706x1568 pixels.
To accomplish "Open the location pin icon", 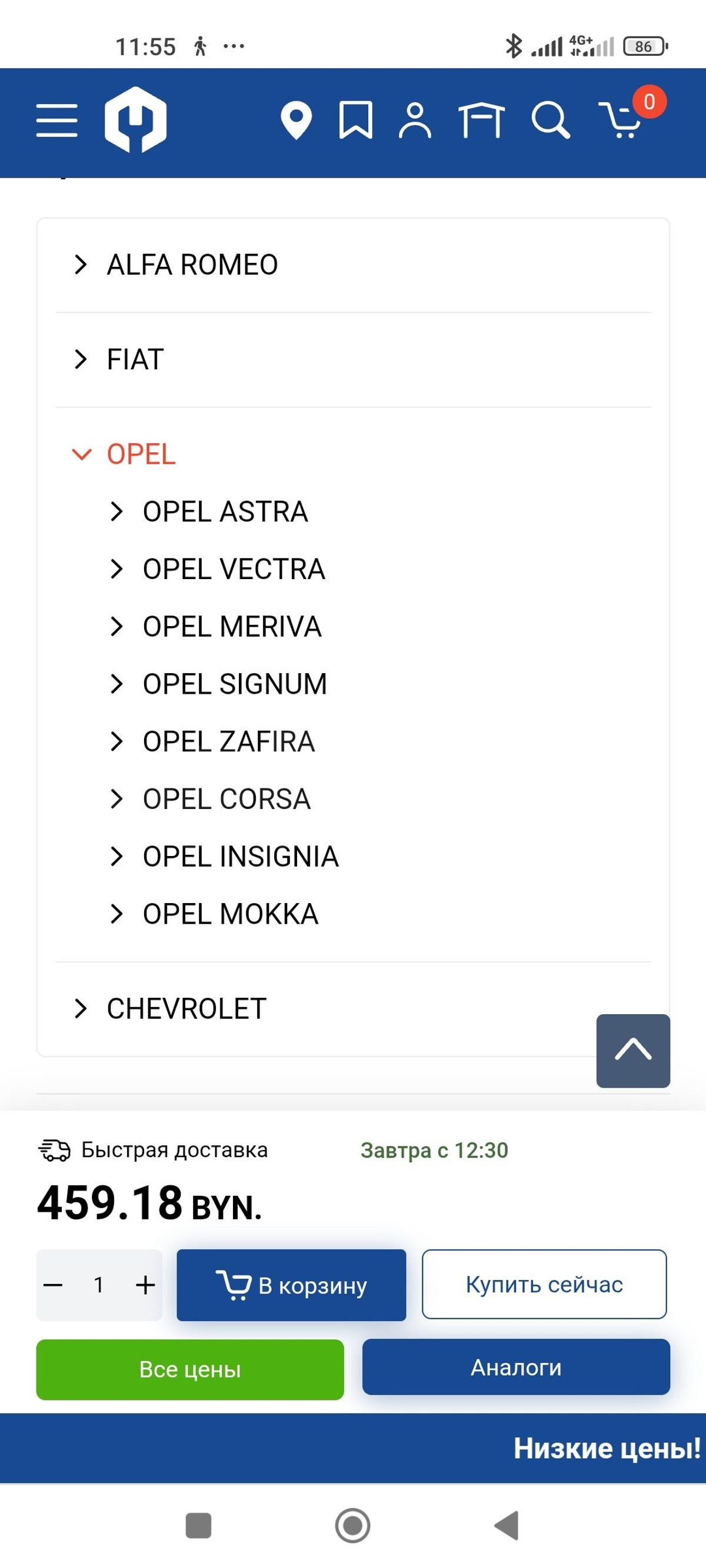I will pyautogui.click(x=296, y=121).
